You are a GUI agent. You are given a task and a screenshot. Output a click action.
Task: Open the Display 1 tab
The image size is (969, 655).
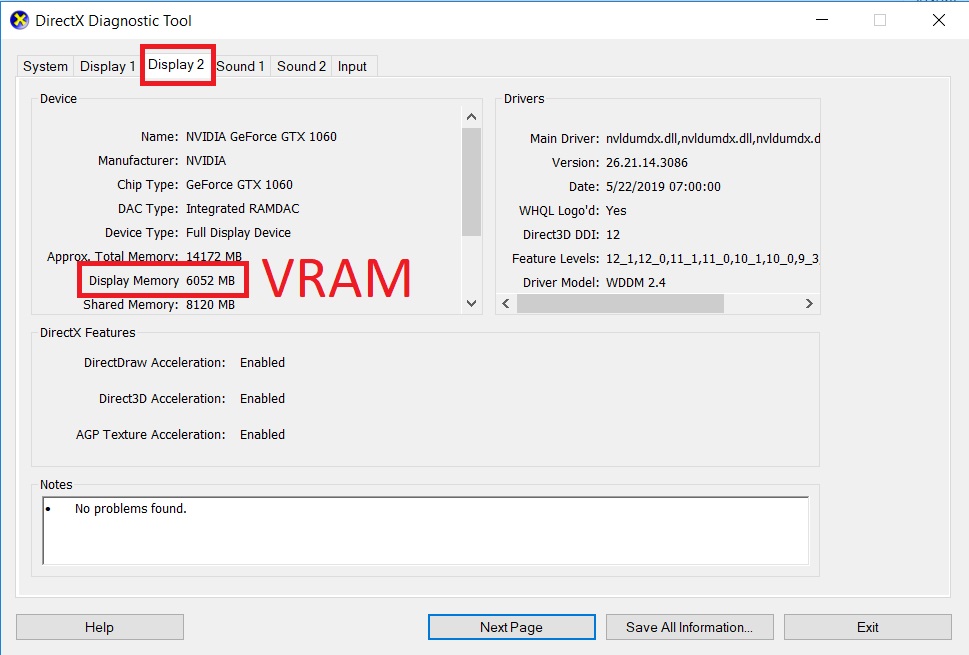pos(107,66)
